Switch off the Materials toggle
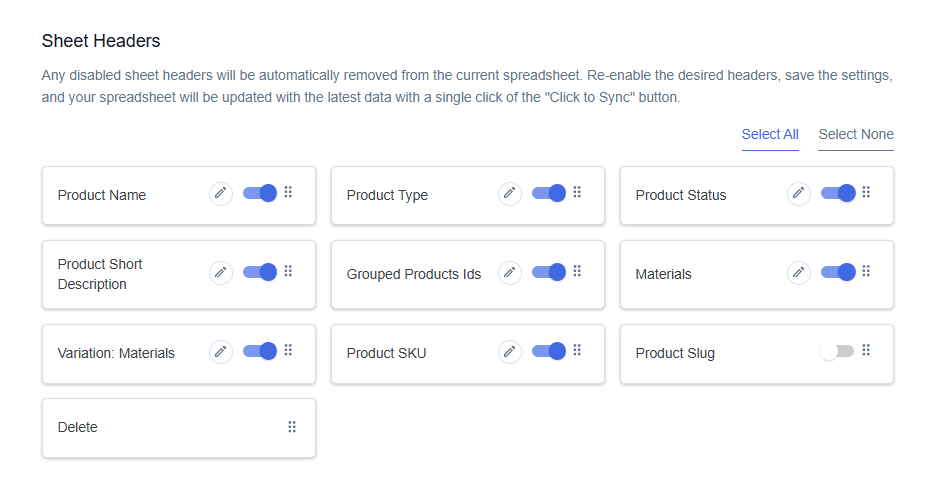 point(838,272)
